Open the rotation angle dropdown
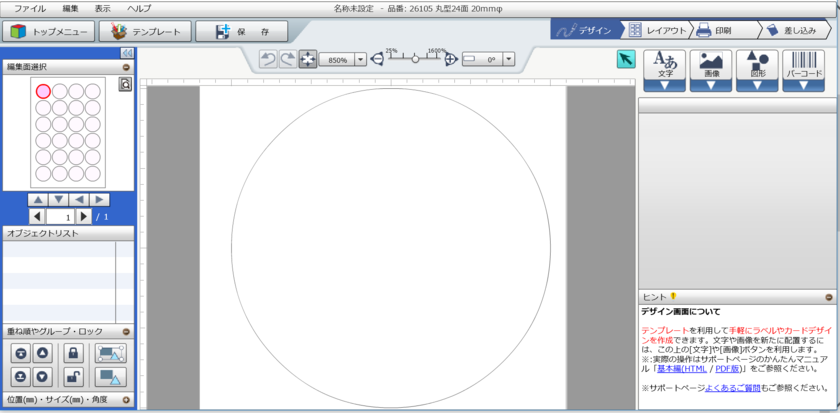 tap(508, 60)
